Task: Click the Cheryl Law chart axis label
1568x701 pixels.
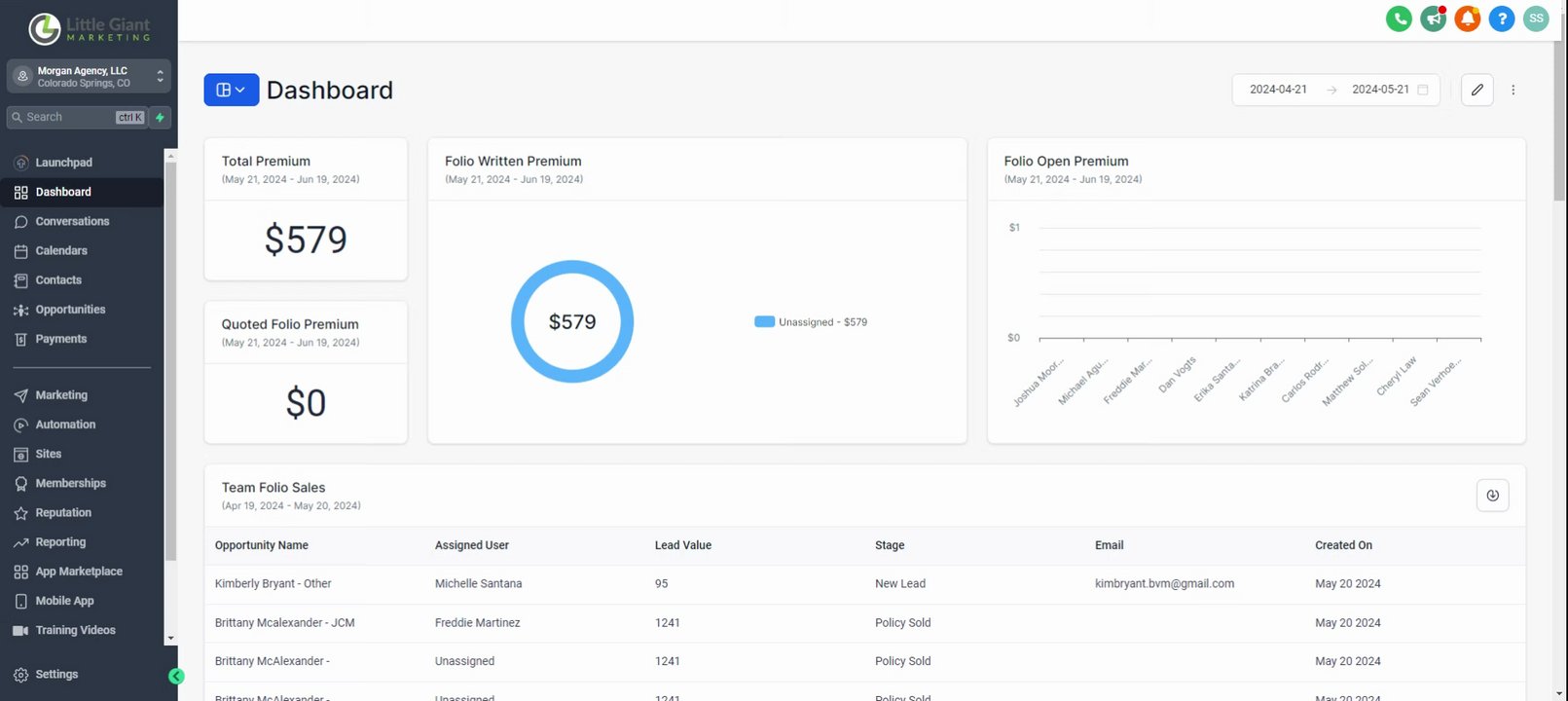Action: (1397, 377)
